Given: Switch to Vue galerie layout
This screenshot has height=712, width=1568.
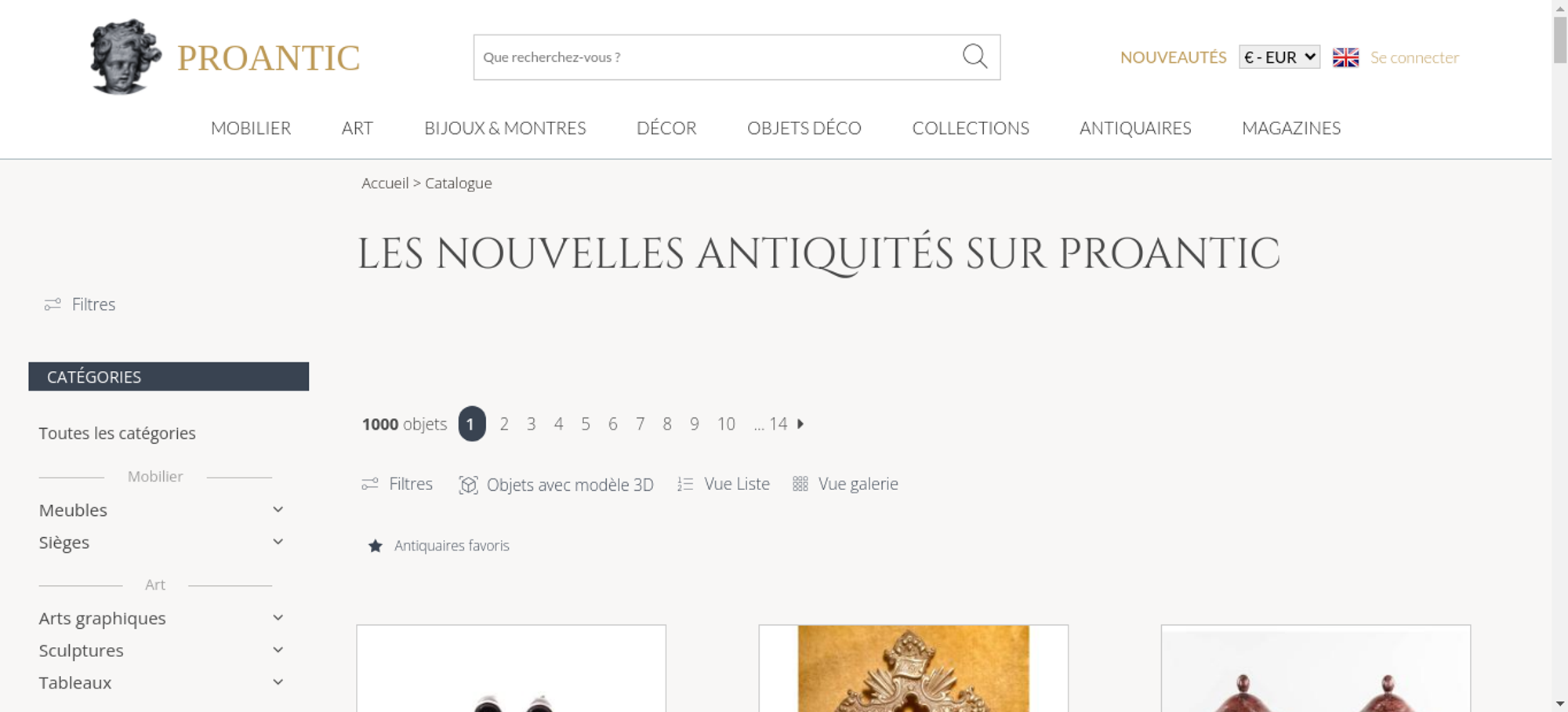Looking at the screenshot, I should (845, 484).
